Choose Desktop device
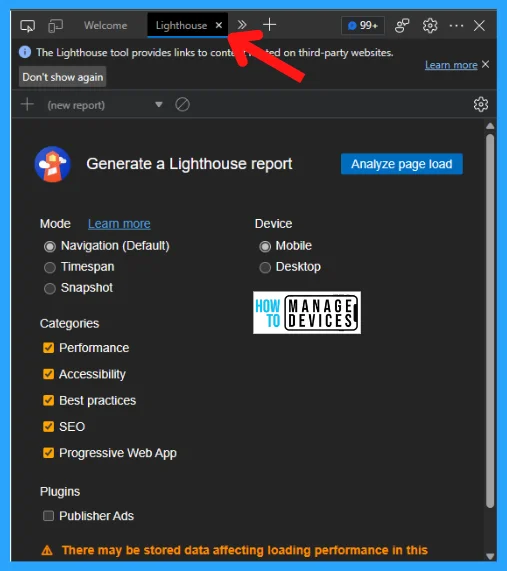The width and height of the screenshot is (507, 571). (x=265, y=268)
